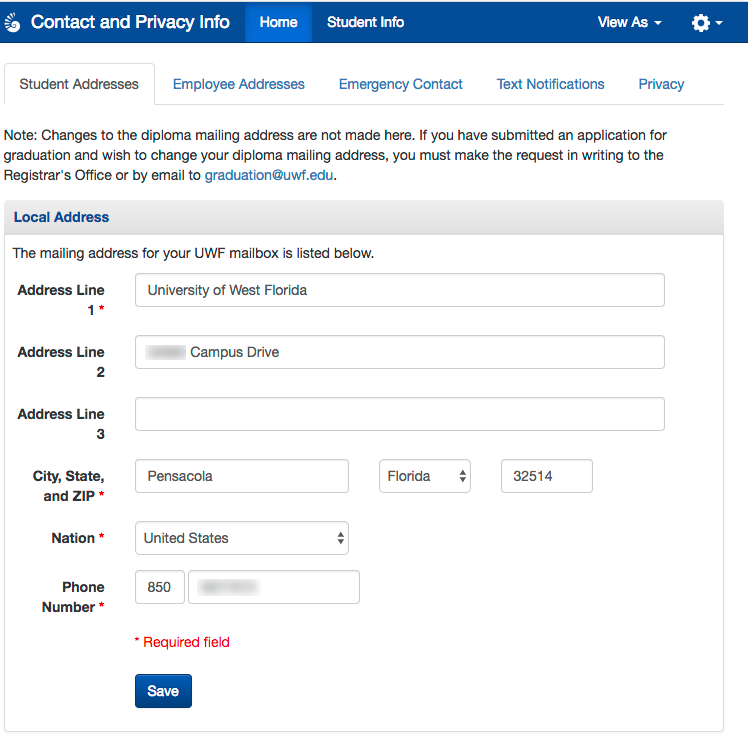
Task: Open the View As dropdown
Action: point(630,22)
